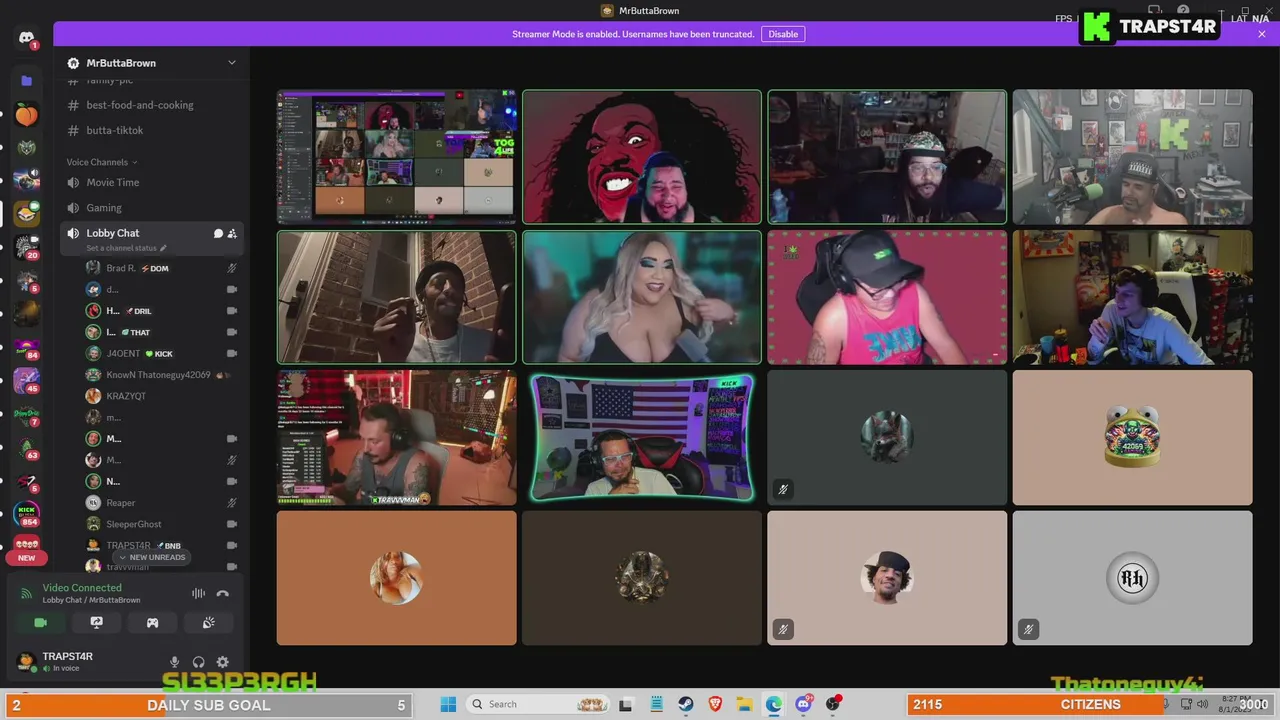Open TRAPST4R user profile panel
This screenshot has width=1280, height=720.
[x=68, y=661]
